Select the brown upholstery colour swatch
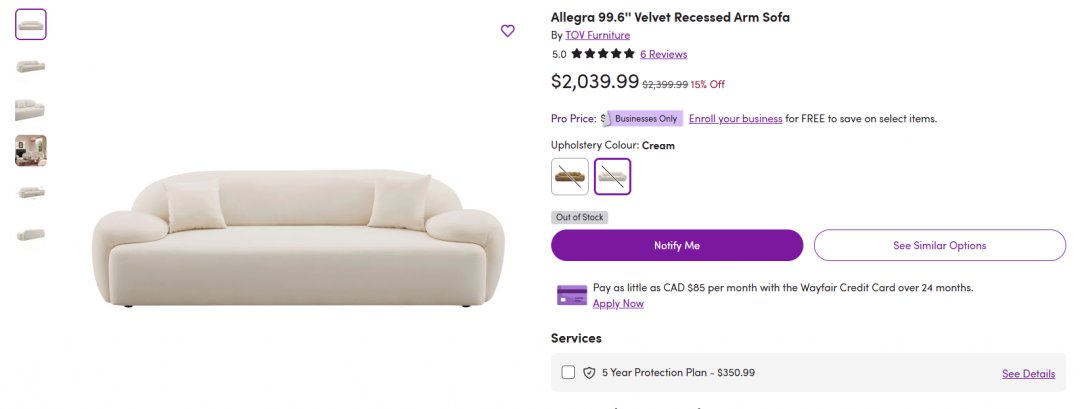1080x409 pixels. coord(570,177)
